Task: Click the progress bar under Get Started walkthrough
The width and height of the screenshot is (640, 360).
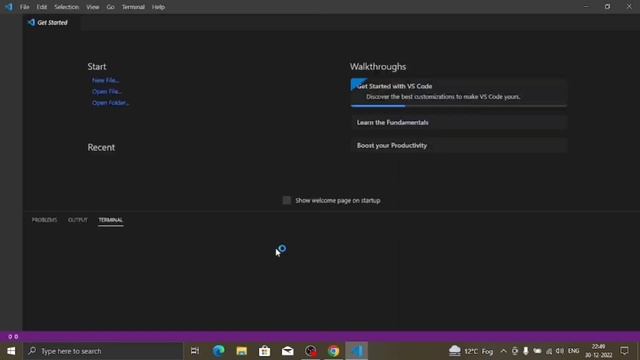Action: pos(459,106)
